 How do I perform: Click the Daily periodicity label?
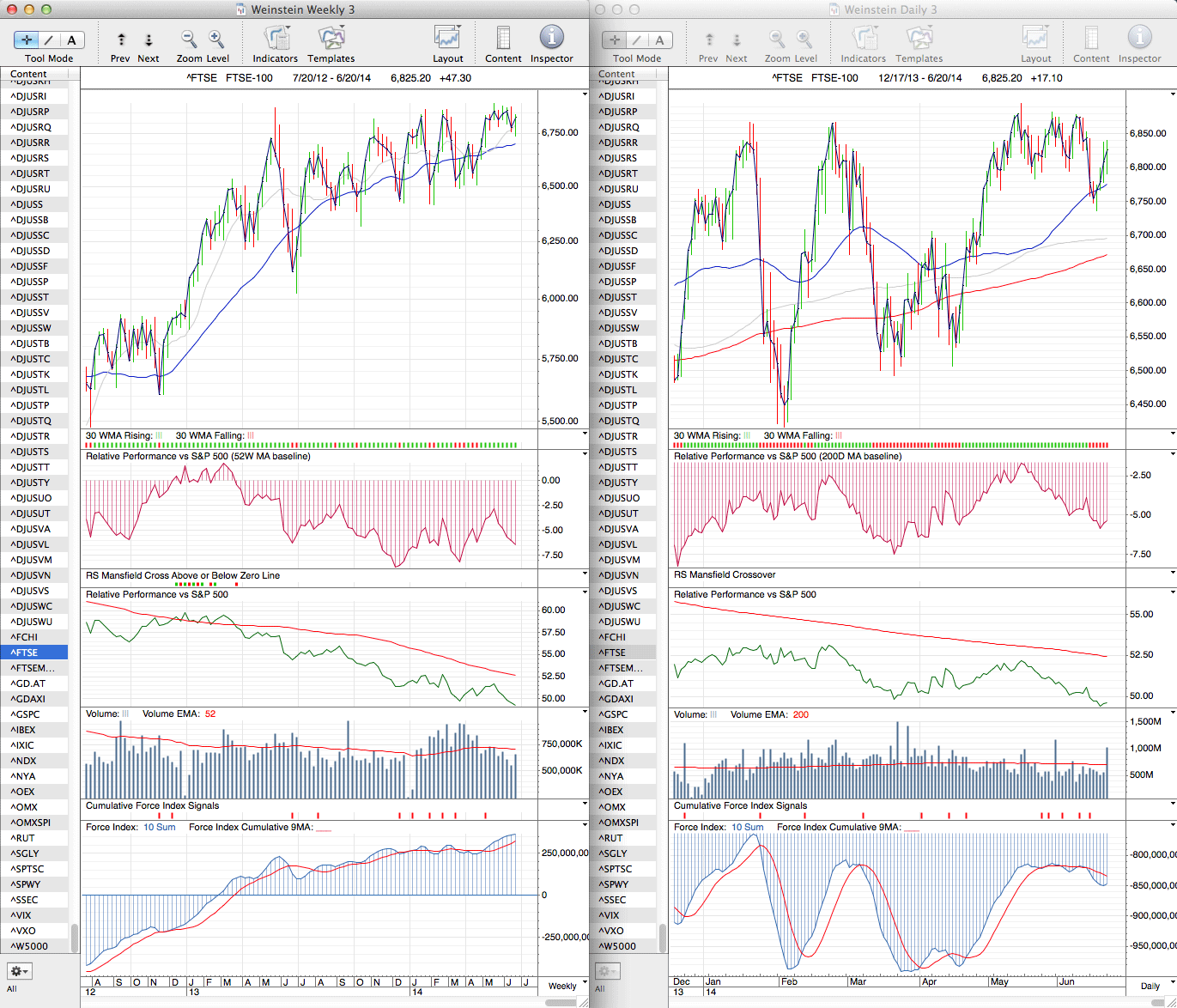click(1151, 986)
